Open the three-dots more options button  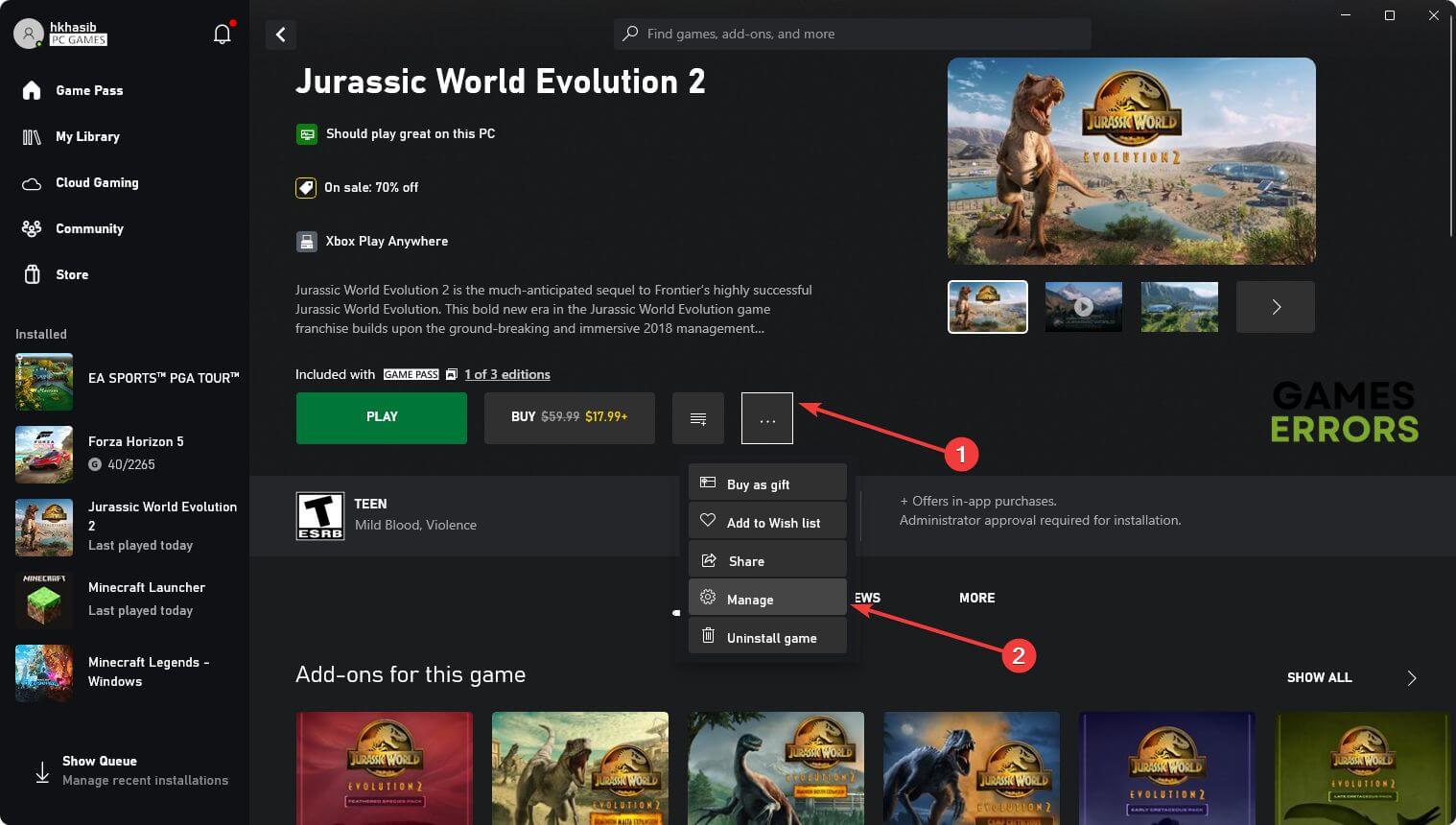pyautogui.click(x=766, y=418)
